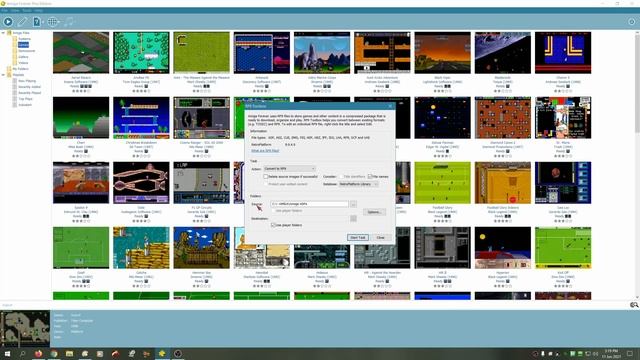Viewport: 640px width, 360px height.
Task: Click the round icon at the toolbar's right end
Action: click(x=631, y=22)
